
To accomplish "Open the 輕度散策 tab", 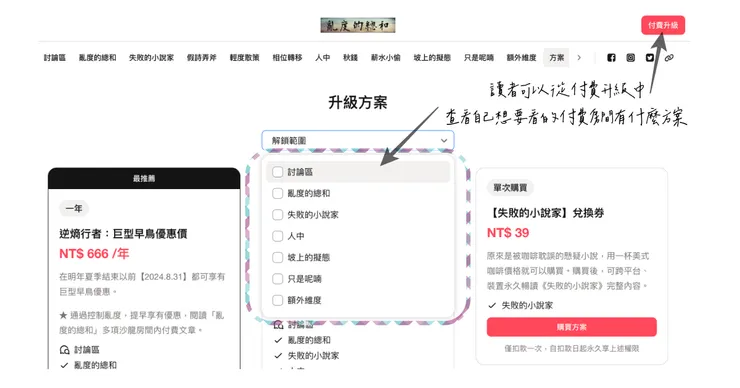I will 244,58.
